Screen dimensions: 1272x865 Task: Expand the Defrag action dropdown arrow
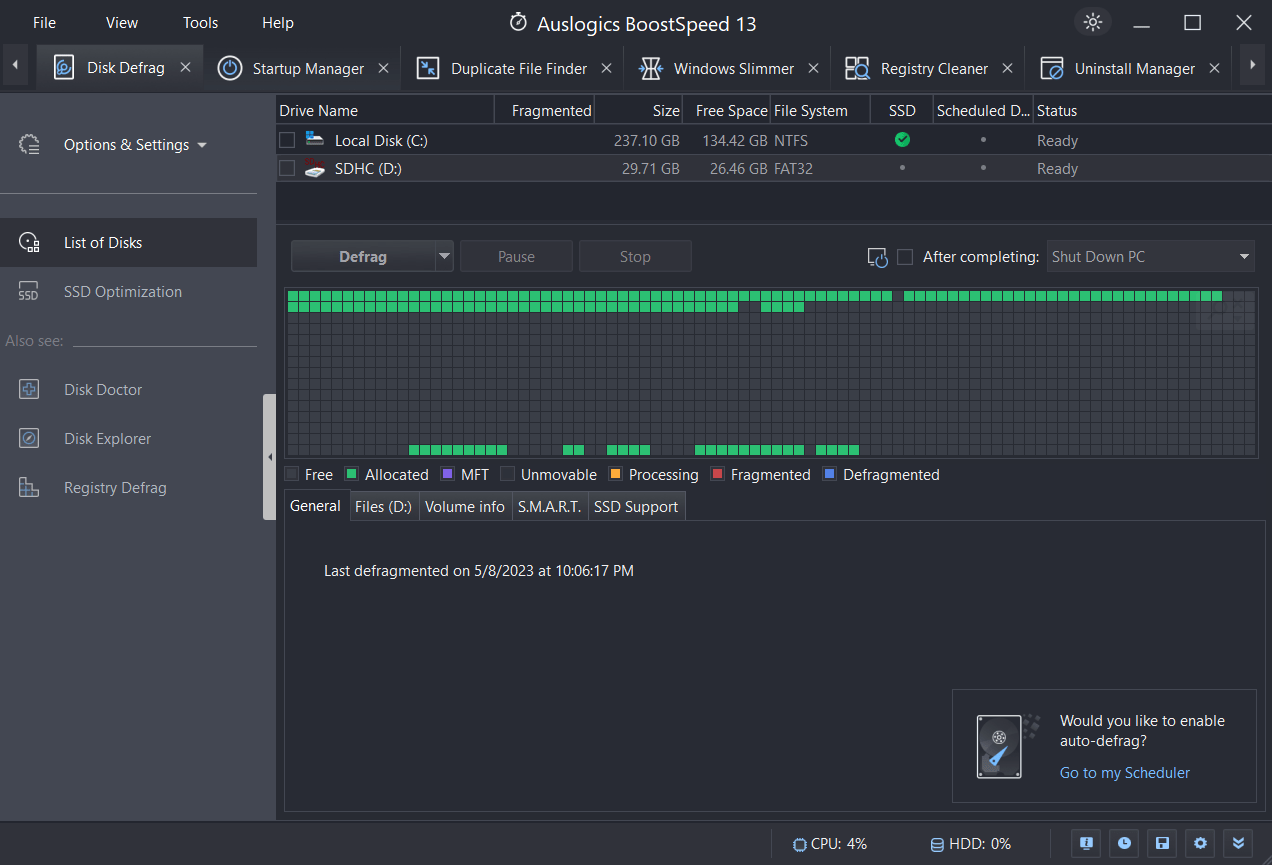[442, 256]
